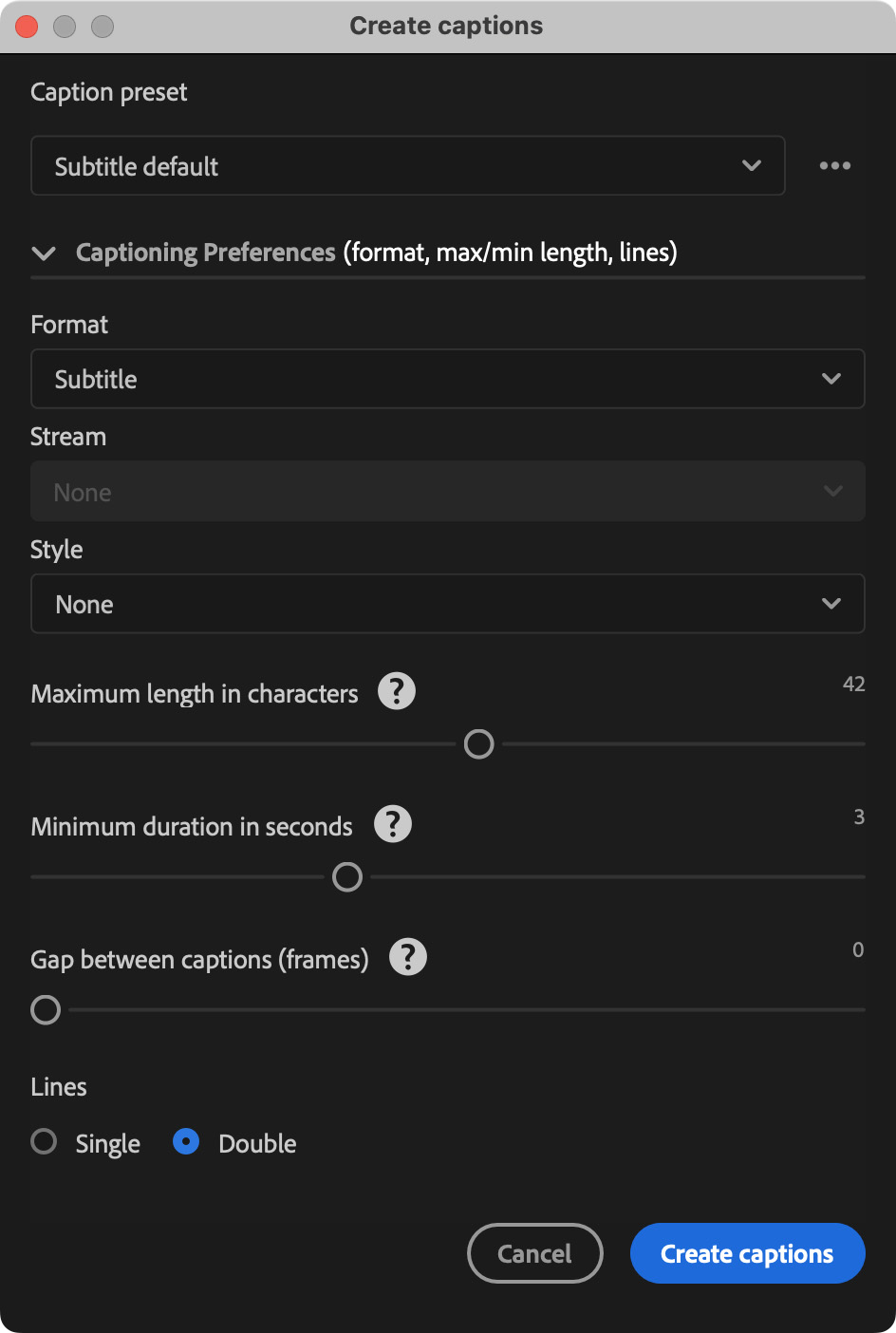896x1333 pixels.
Task: Collapse the Captioning Preferences section
Action: [44, 253]
